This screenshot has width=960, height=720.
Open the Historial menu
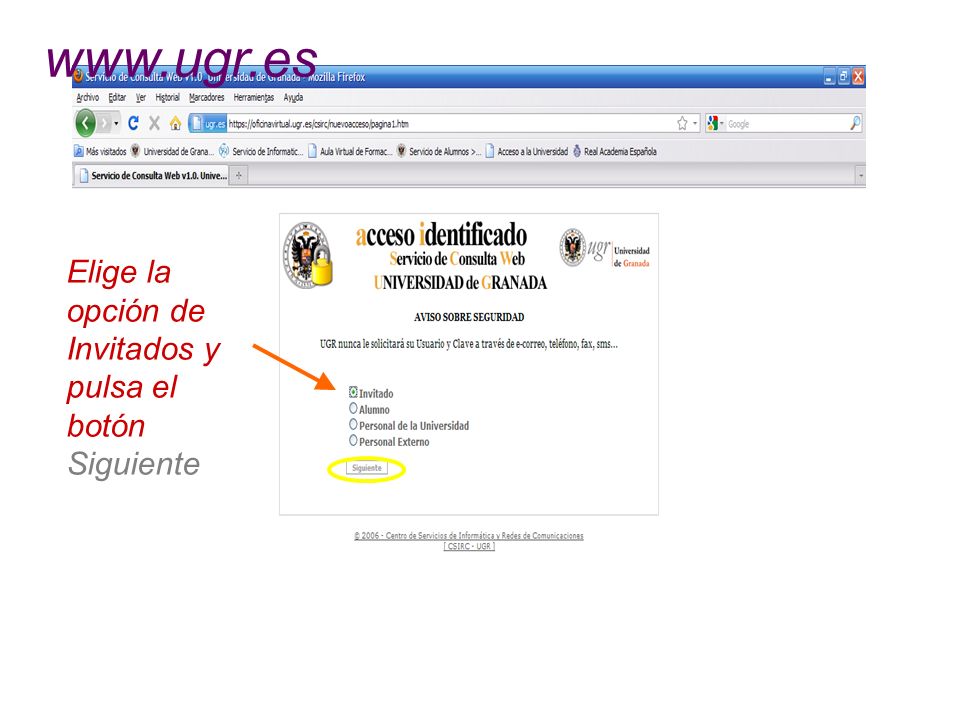pyautogui.click(x=167, y=97)
